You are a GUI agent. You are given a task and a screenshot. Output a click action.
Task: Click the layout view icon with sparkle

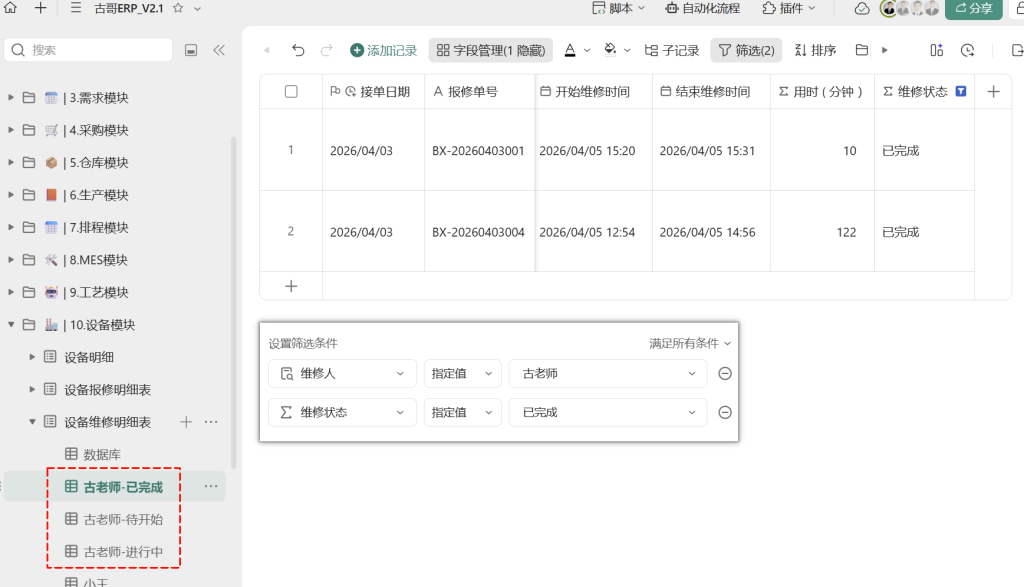936,50
